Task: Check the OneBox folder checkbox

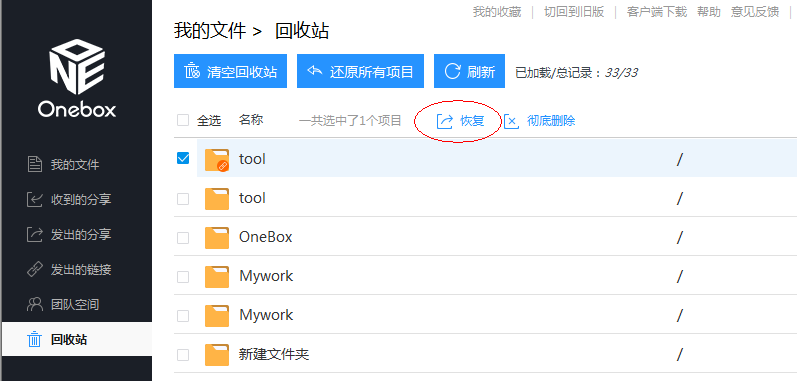Action: click(183, 238)
